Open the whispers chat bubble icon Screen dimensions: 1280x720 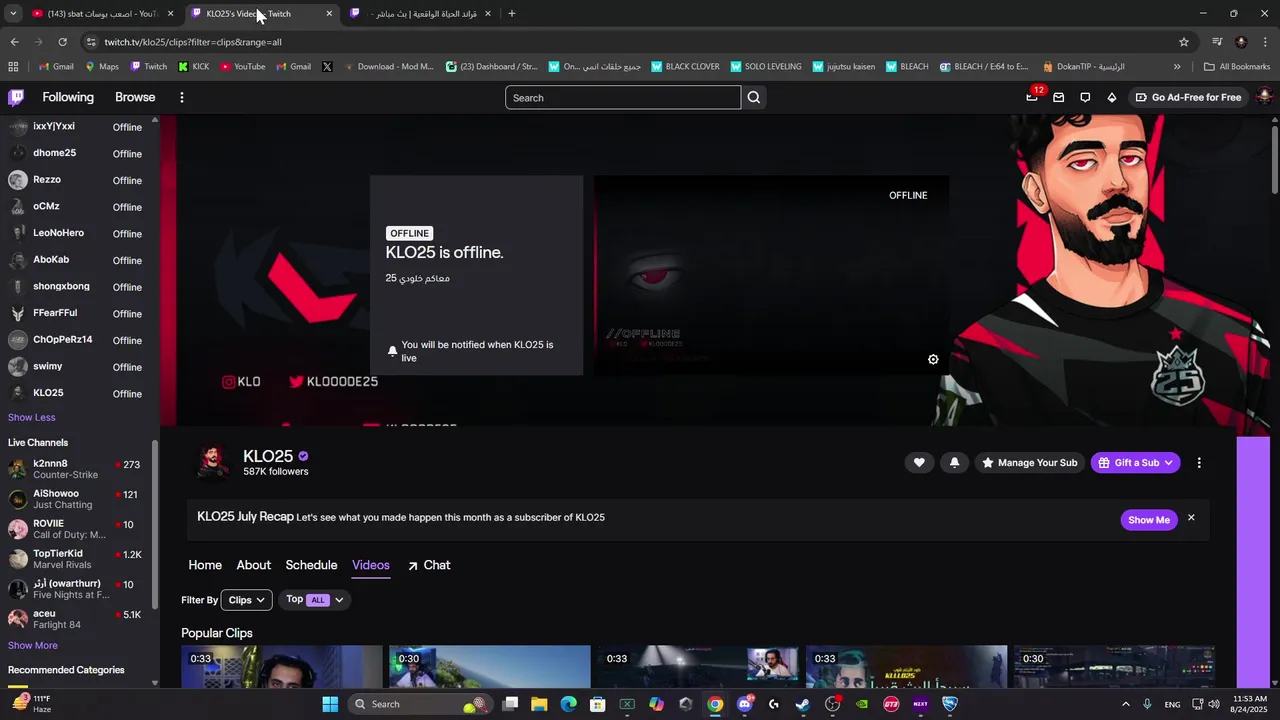pyautogui.click(x=1085, y=97)
